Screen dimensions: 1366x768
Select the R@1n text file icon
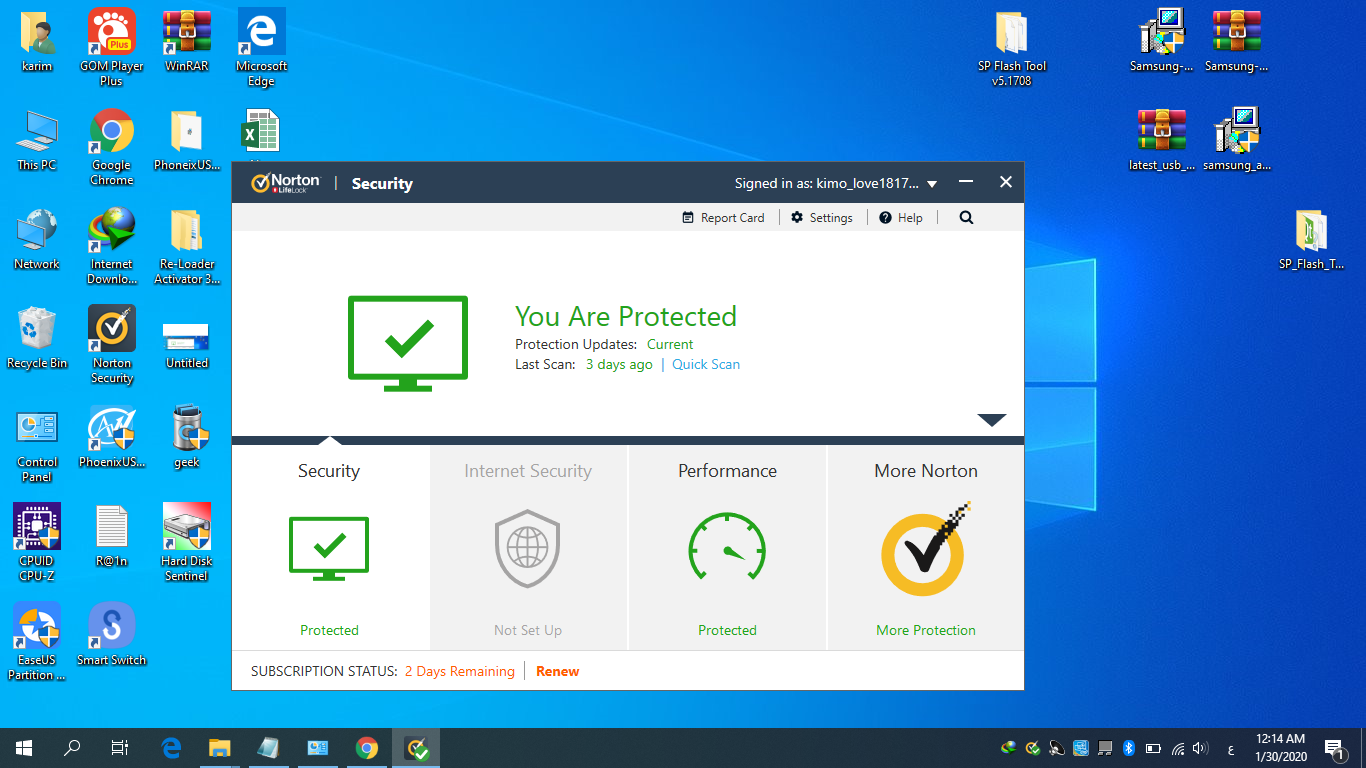pos(112,536)
